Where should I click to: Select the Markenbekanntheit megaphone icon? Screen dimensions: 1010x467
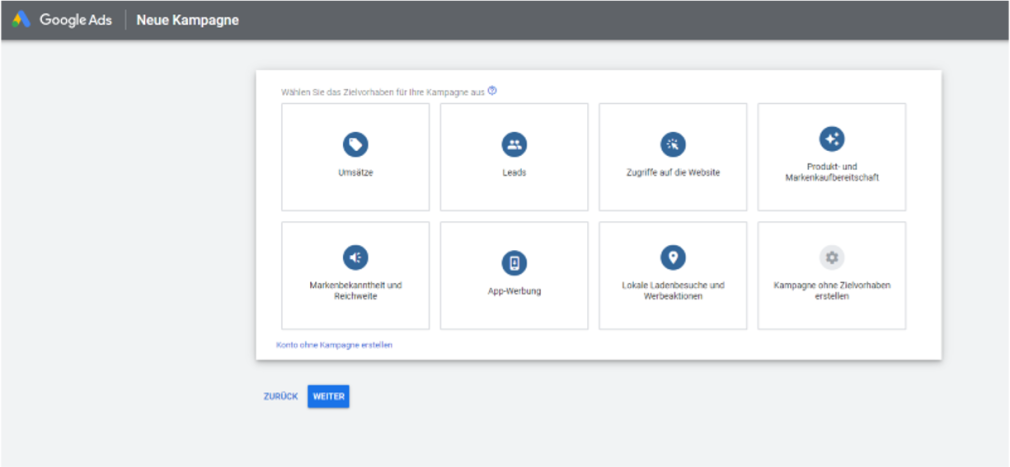click(x=355, y=257)
